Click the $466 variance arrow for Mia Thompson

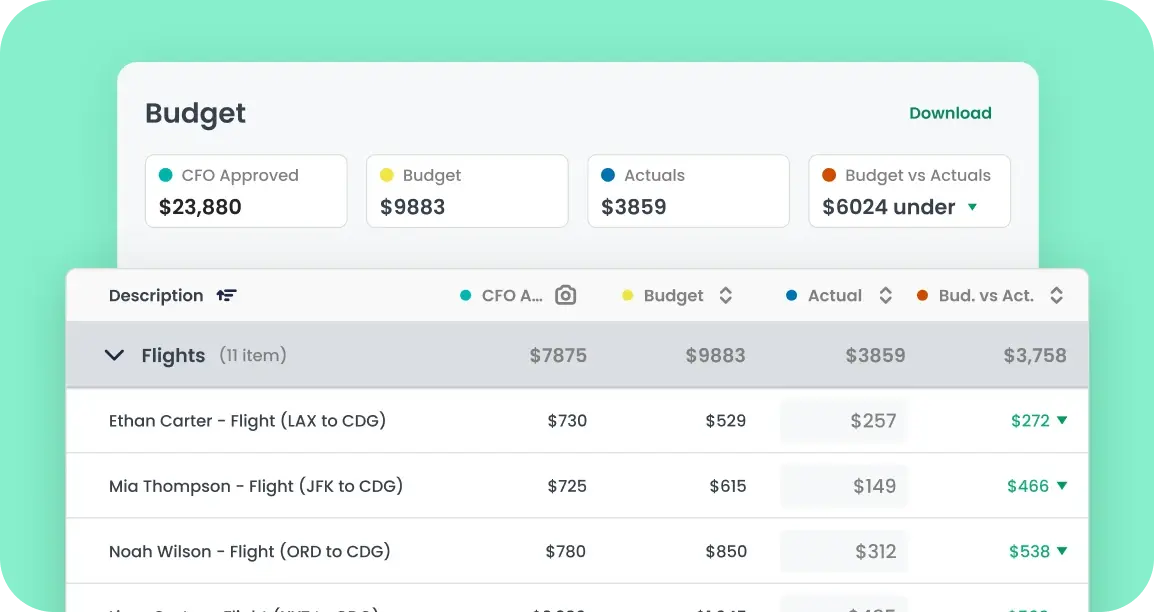(1062, 485)
